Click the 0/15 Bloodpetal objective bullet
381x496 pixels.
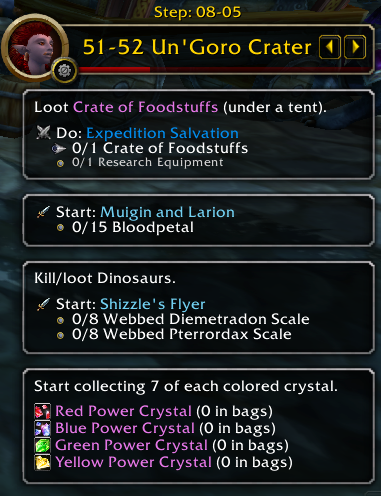60,228
